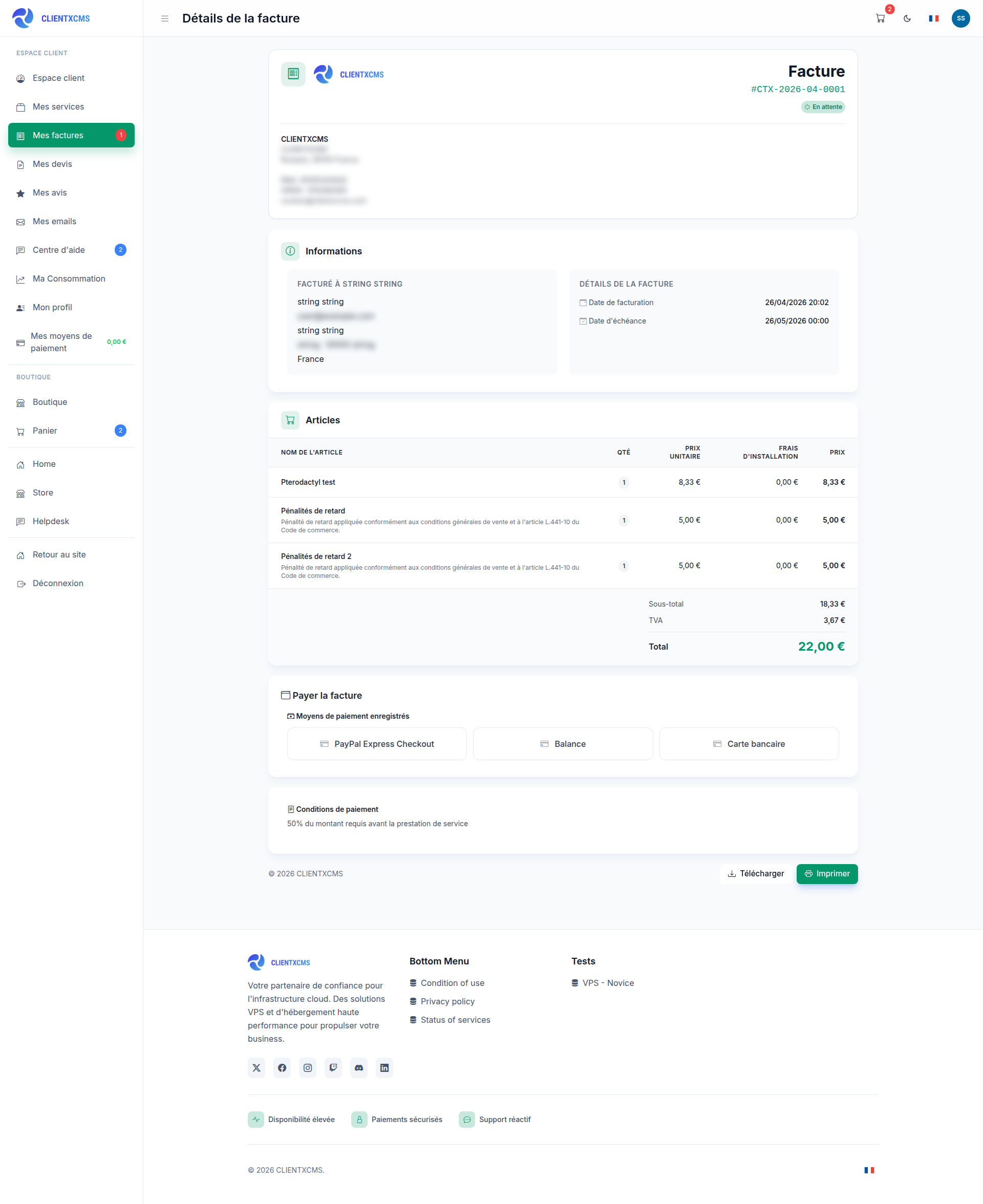Click Déconnexion to log out

click(71, 584)
